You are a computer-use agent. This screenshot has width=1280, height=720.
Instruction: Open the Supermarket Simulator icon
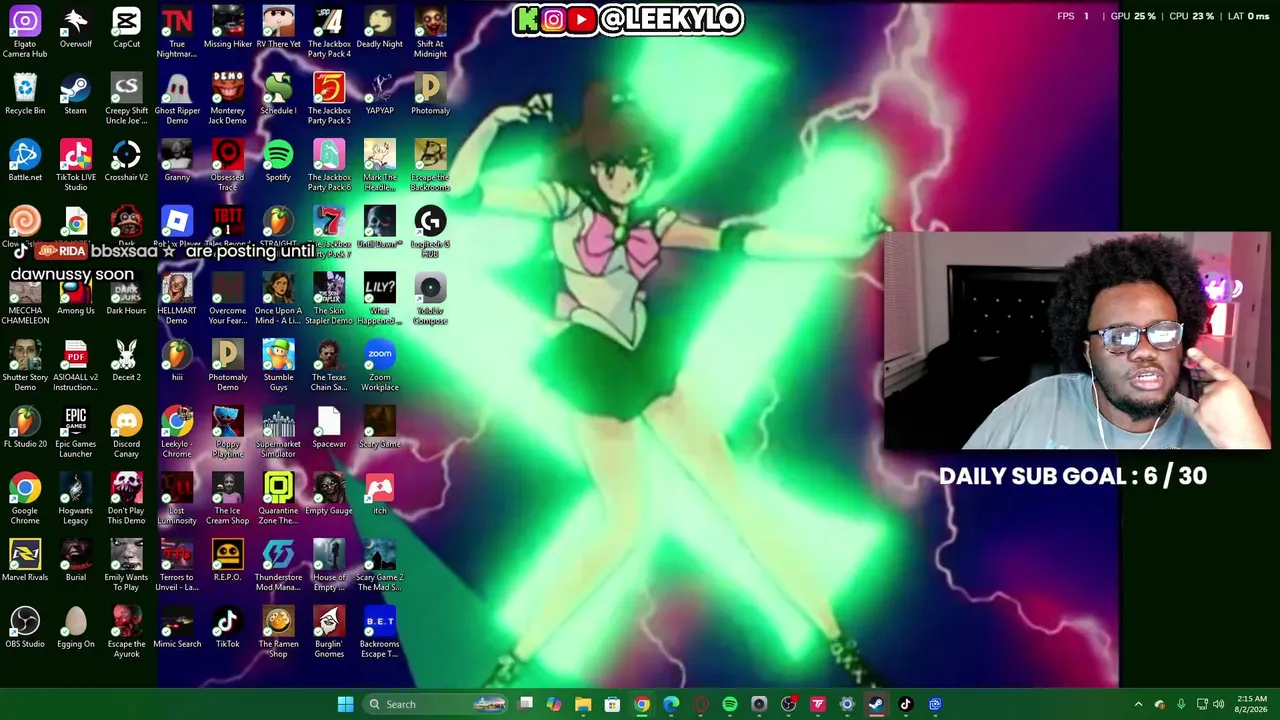pyautogui.click(x=278, y=432)
